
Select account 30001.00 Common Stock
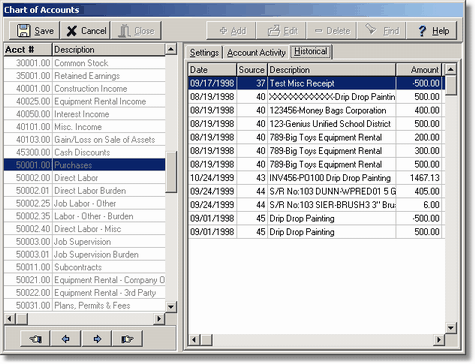pos(85,63)
